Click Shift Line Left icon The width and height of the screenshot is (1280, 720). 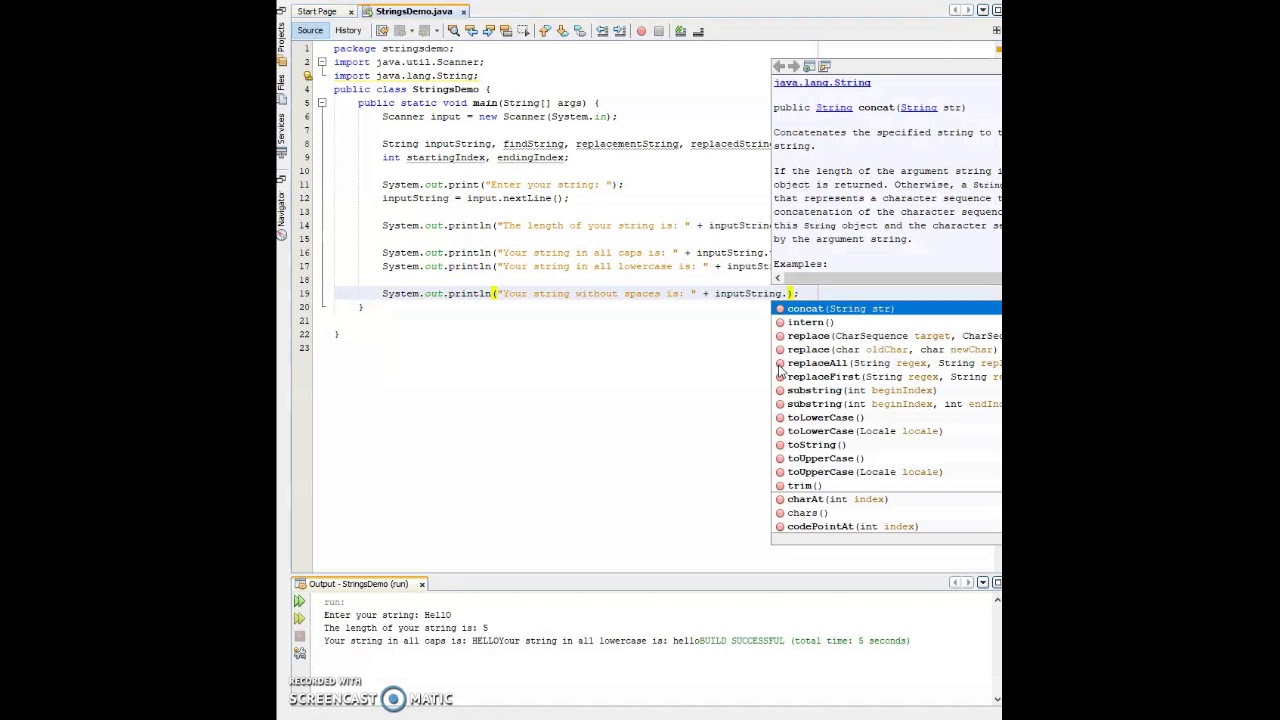point(602,31)
